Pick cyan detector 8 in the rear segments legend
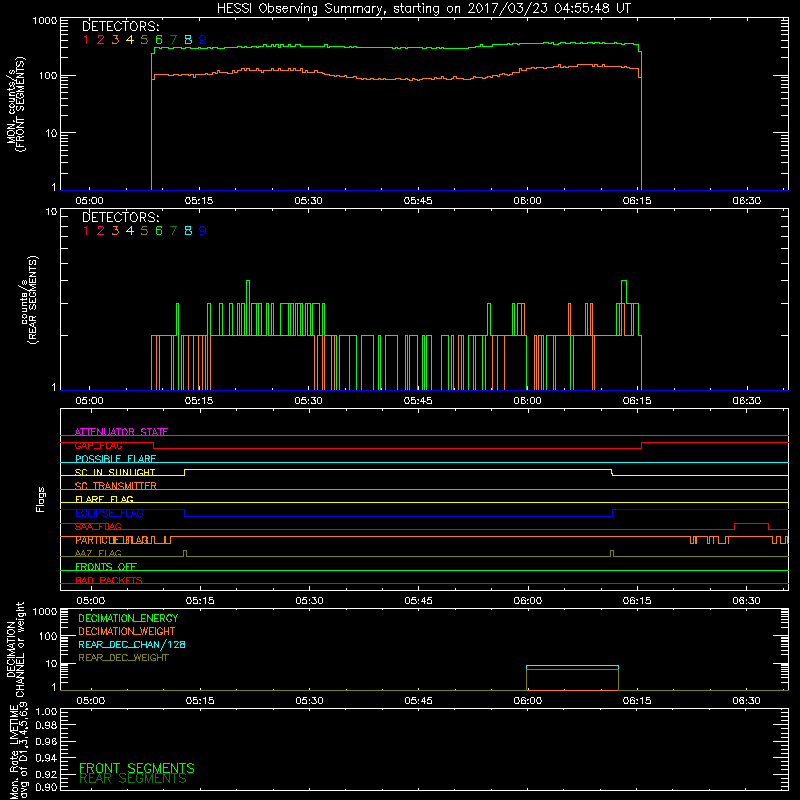 pyautogui.click(x=188, y=231)
